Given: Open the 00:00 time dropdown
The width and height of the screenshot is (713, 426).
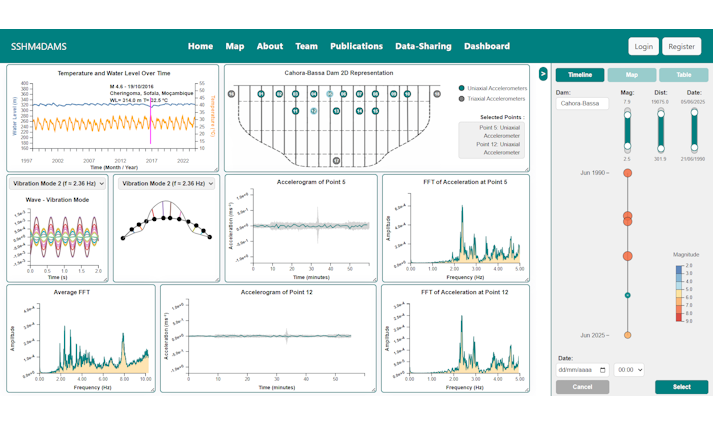Looking at the screenshot, I should (629, 370).
